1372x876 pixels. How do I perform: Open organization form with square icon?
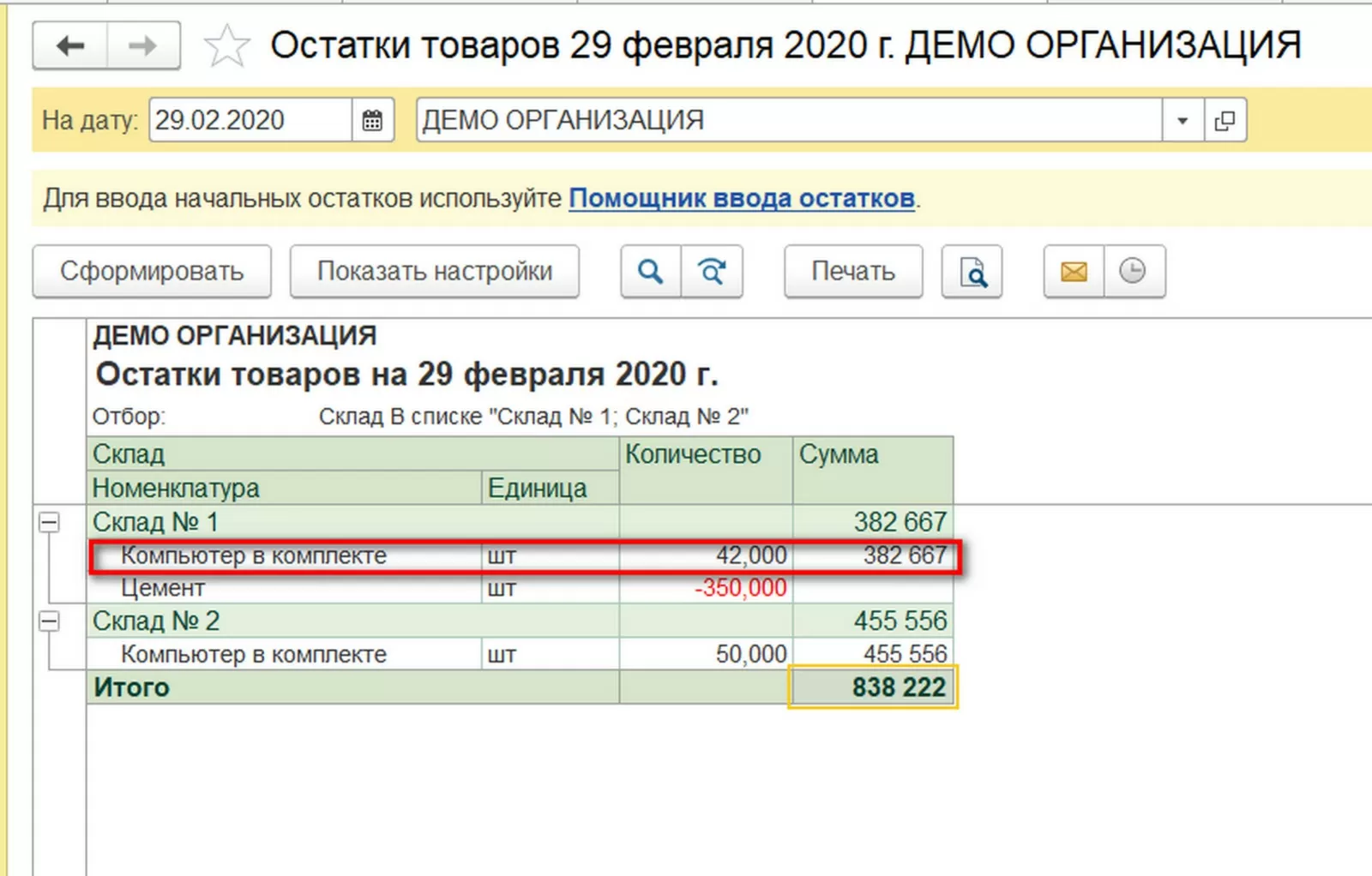click(x=1225, y=120)
